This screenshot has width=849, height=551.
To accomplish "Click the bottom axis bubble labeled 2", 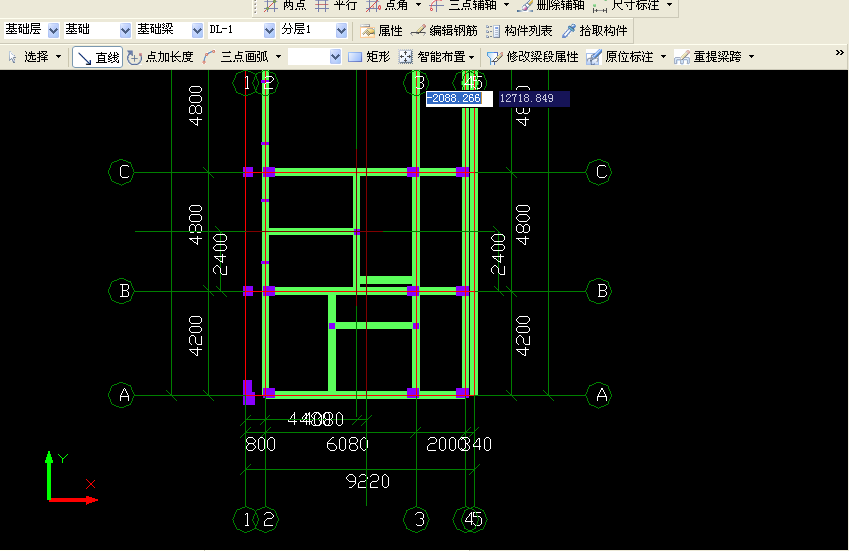I will (266, 520).
